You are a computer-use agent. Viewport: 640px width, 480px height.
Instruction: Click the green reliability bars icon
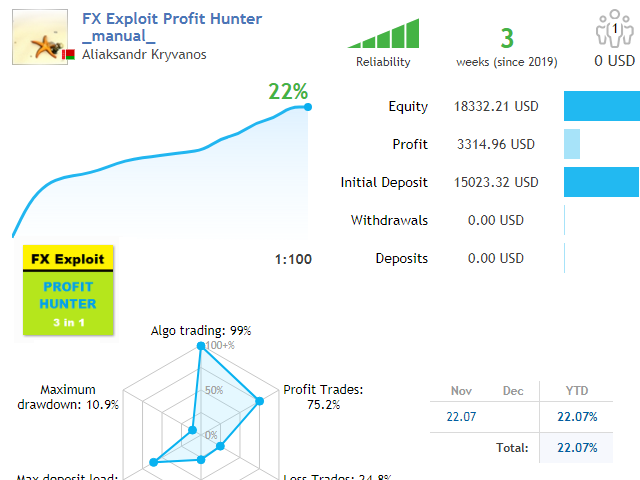[383, 33]
